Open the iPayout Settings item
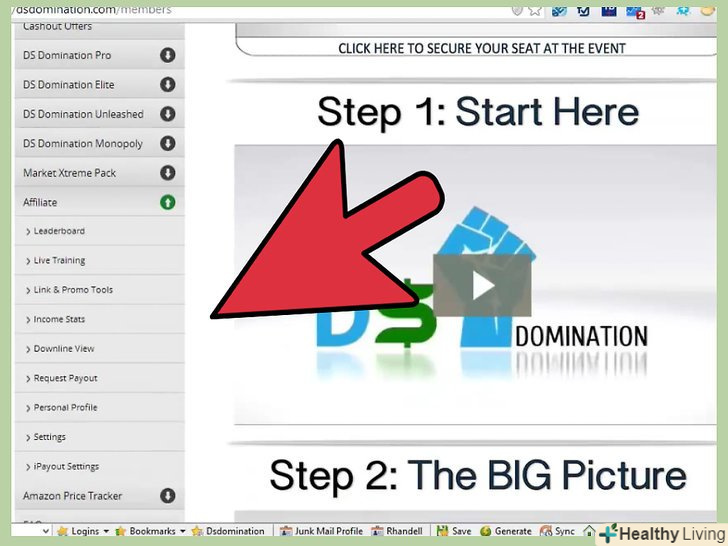The height and width of the screenshot is (546, 728). tap(99, 466)
